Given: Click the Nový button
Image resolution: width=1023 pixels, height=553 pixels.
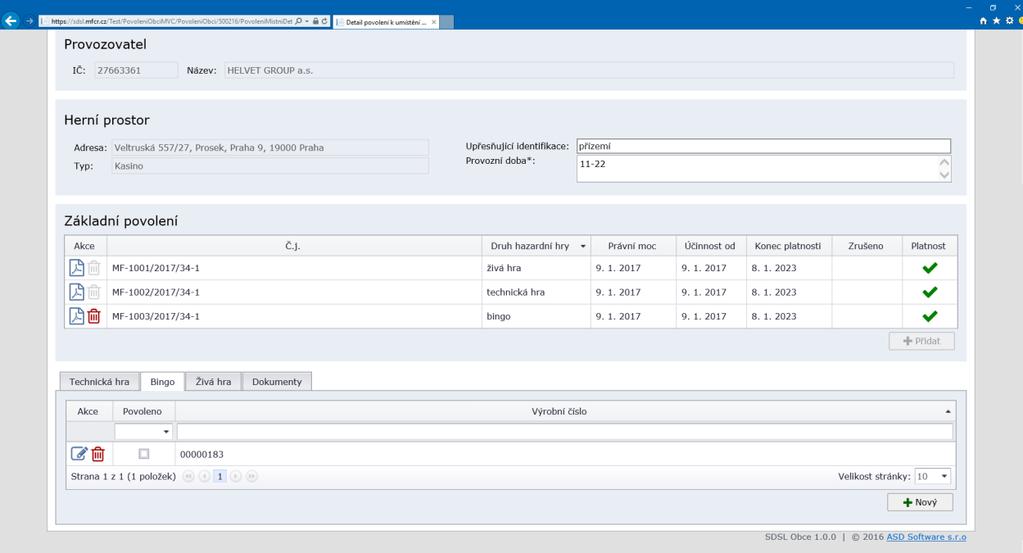Looking at the screenshot, I should pos(920,502).
